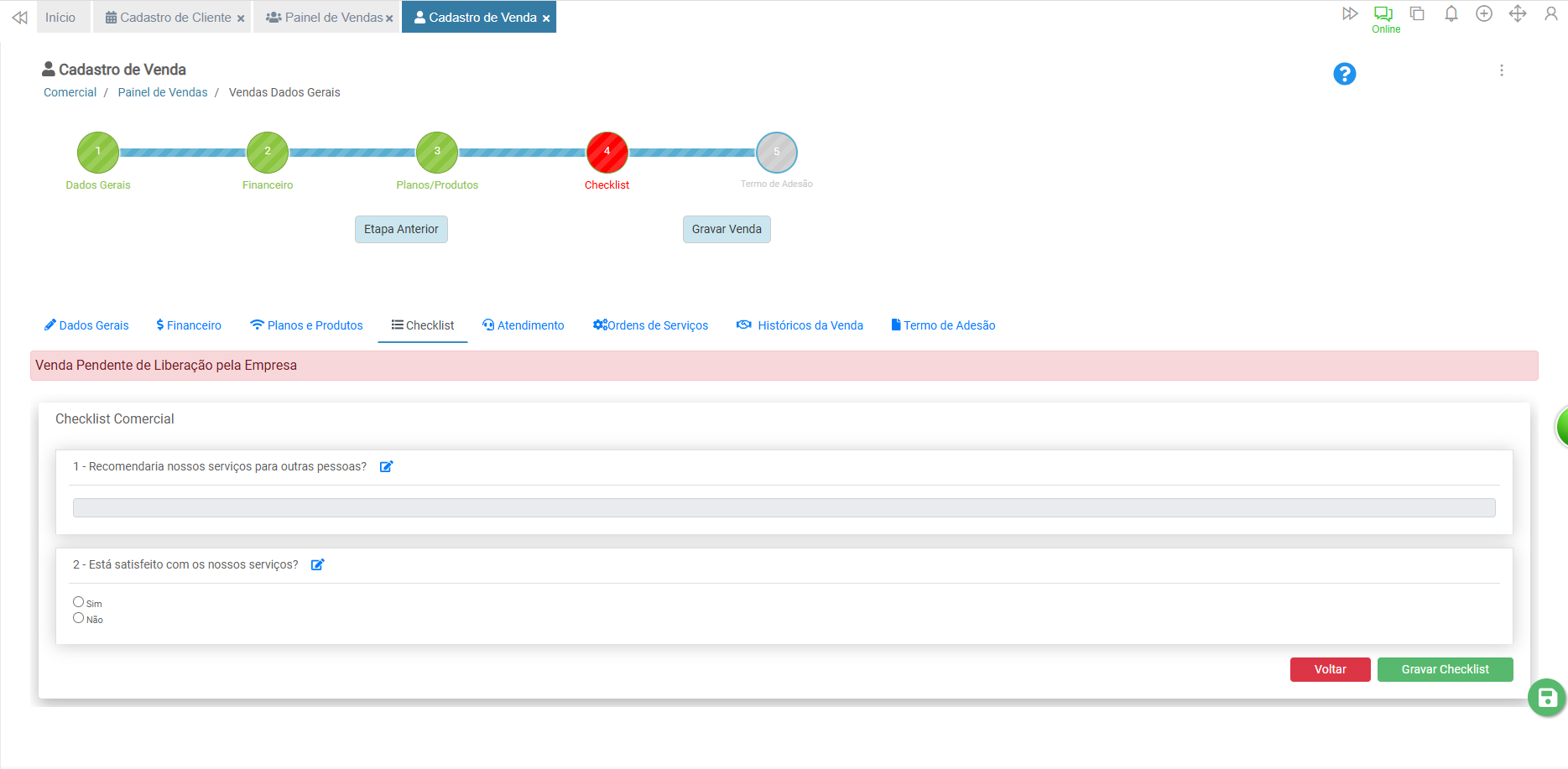
Task: Click the floating green save icon
Action: (x=1546, y=698)
